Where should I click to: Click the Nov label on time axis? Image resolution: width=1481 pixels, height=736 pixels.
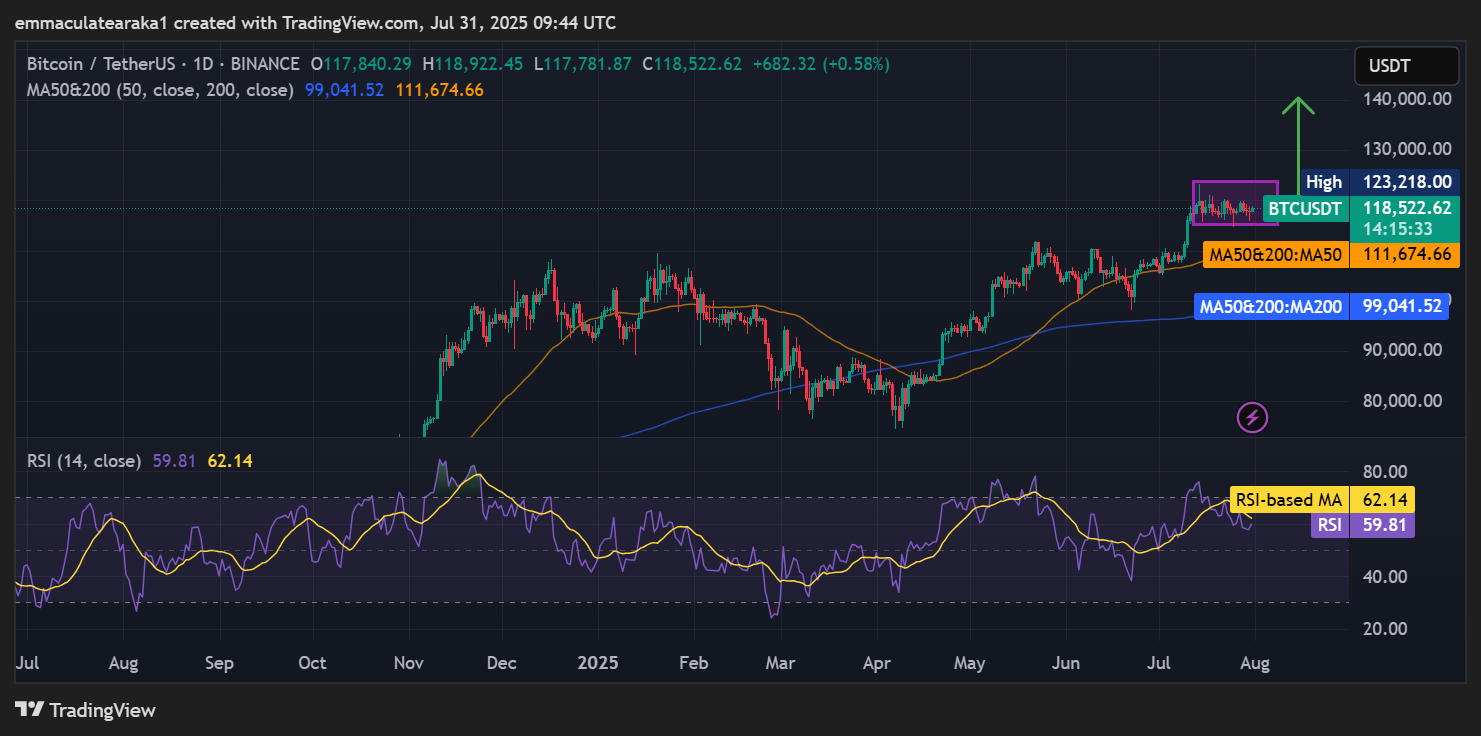(x=409, y=662)
